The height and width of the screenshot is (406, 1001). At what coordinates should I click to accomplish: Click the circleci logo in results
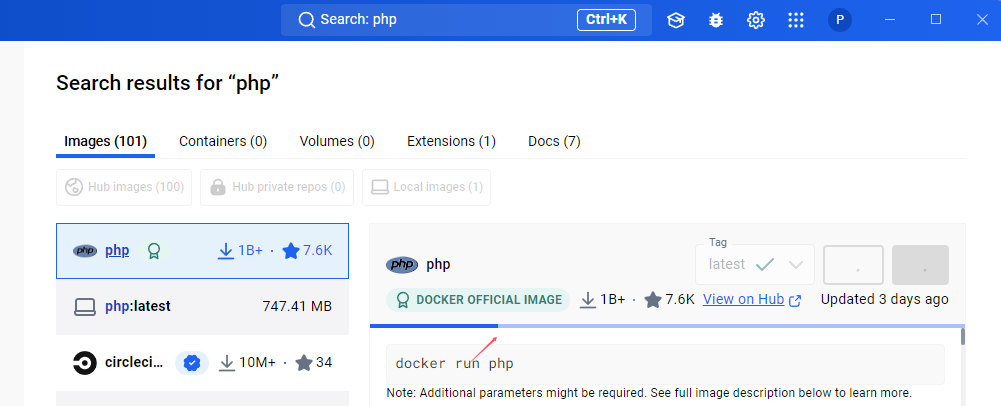(x=85, y=362)
